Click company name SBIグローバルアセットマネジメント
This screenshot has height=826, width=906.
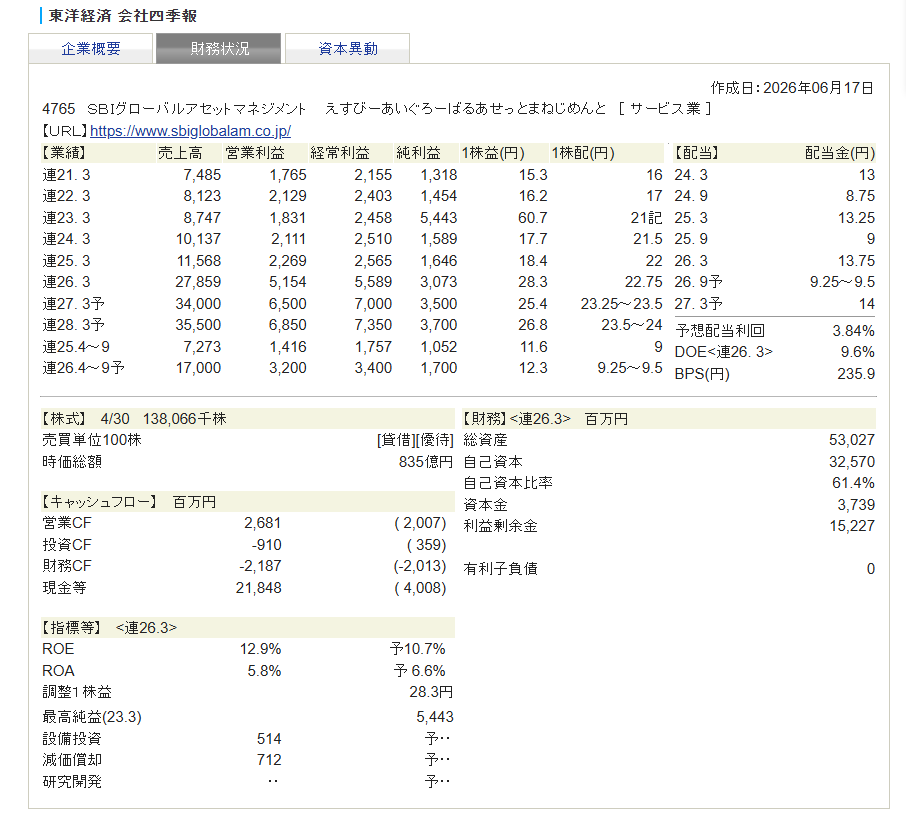[x=196, y=109]
